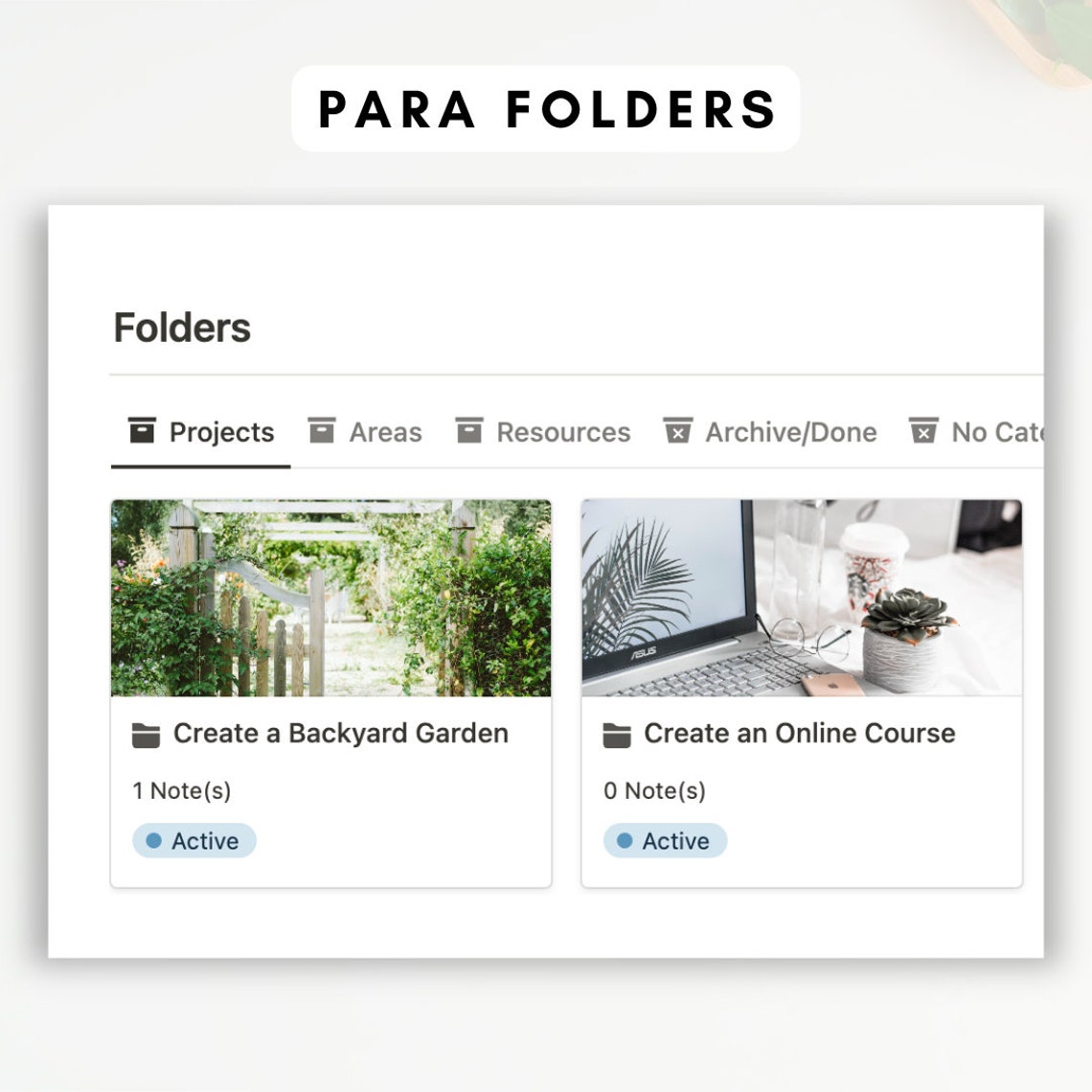The image size is (1092, 1092).
Task: Click the laptop desk cover image
Action: pos(802,598)
